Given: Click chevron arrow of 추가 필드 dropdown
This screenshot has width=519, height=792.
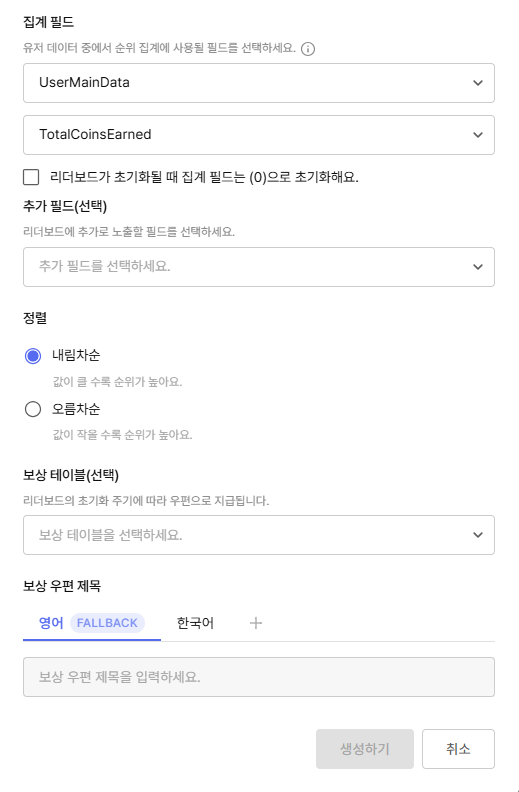Looking at the screenshot, I should point(478,267).
